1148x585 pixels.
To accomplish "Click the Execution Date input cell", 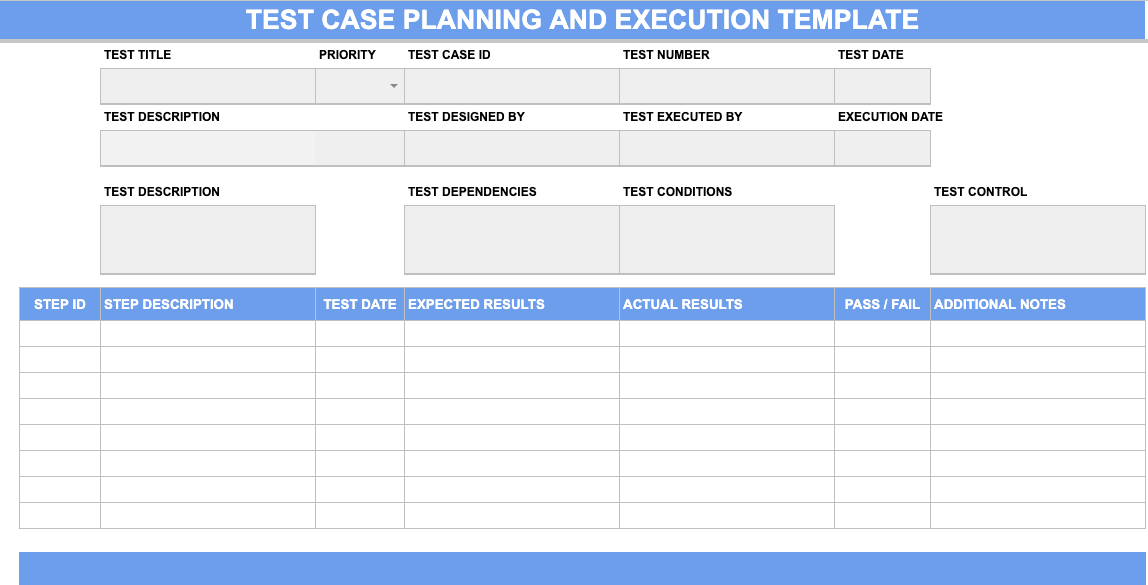I will click(x=882, y=148).
